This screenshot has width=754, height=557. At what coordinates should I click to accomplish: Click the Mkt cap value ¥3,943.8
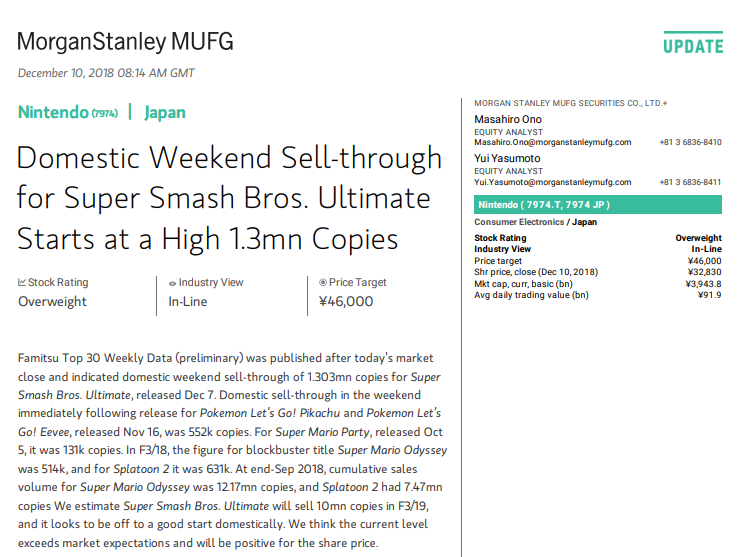pos(703,284)
